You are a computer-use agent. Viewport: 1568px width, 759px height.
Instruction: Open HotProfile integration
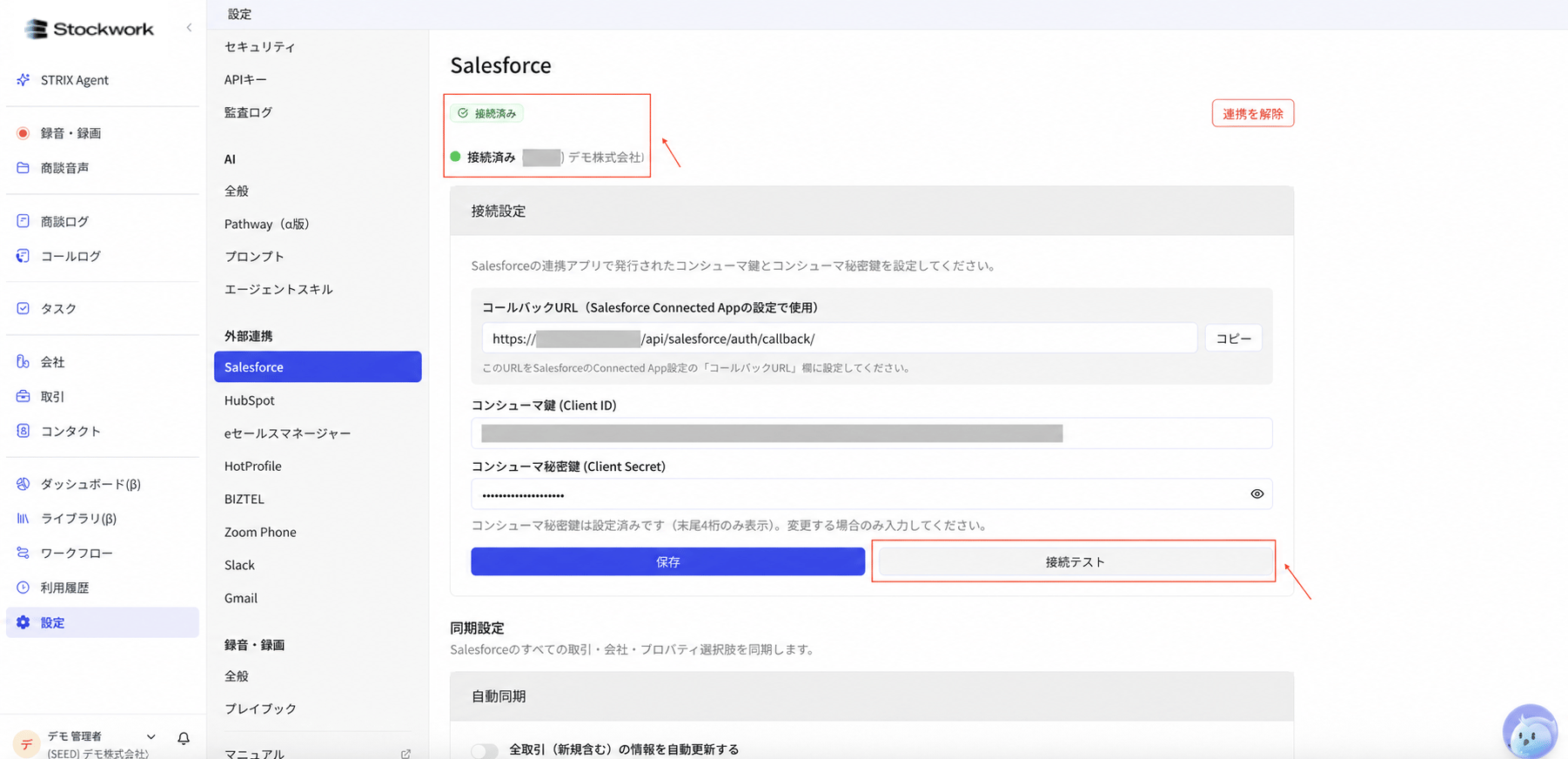click(253, 467)
